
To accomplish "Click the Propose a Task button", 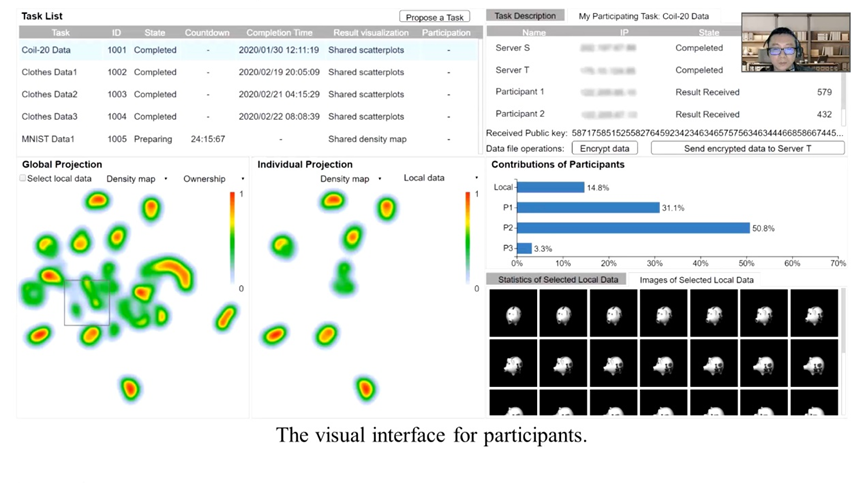I will coord(434,17).
